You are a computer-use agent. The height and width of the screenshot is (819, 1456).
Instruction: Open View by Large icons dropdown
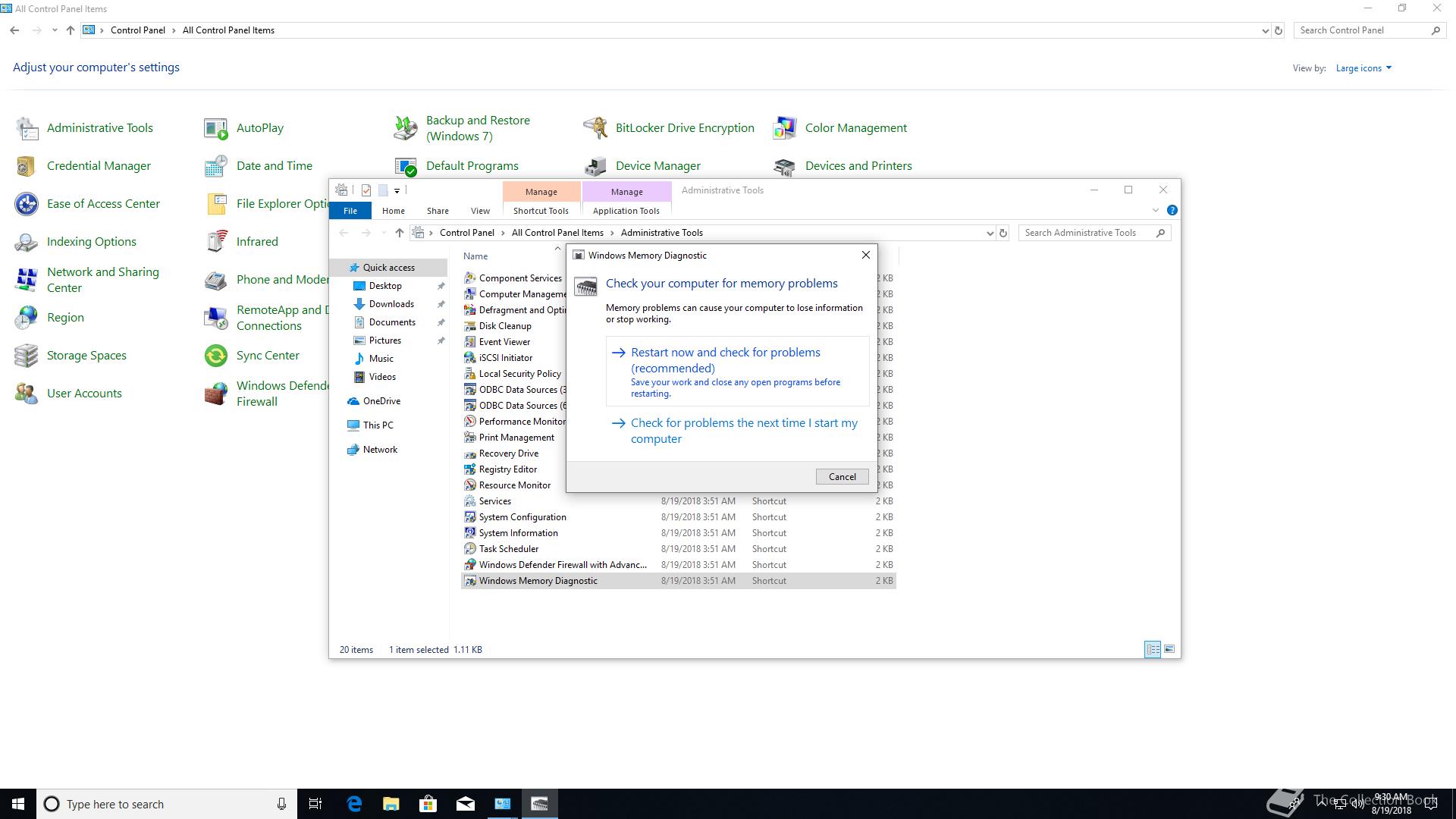(x=1363, y=68)
